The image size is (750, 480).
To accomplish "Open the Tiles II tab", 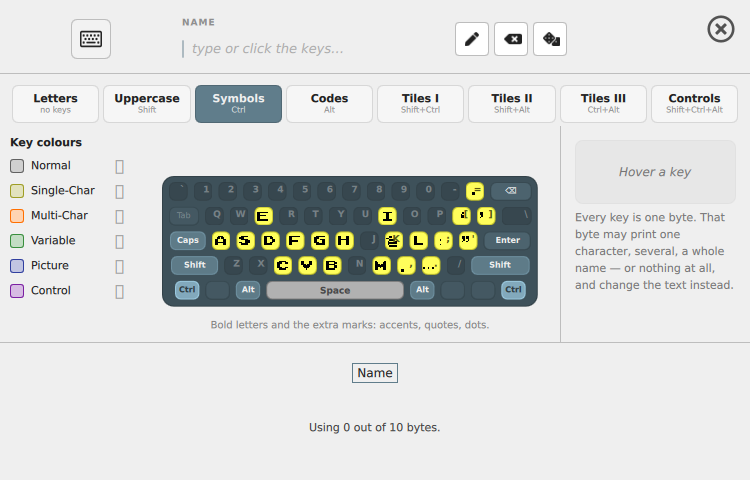I will coord(512,104).
